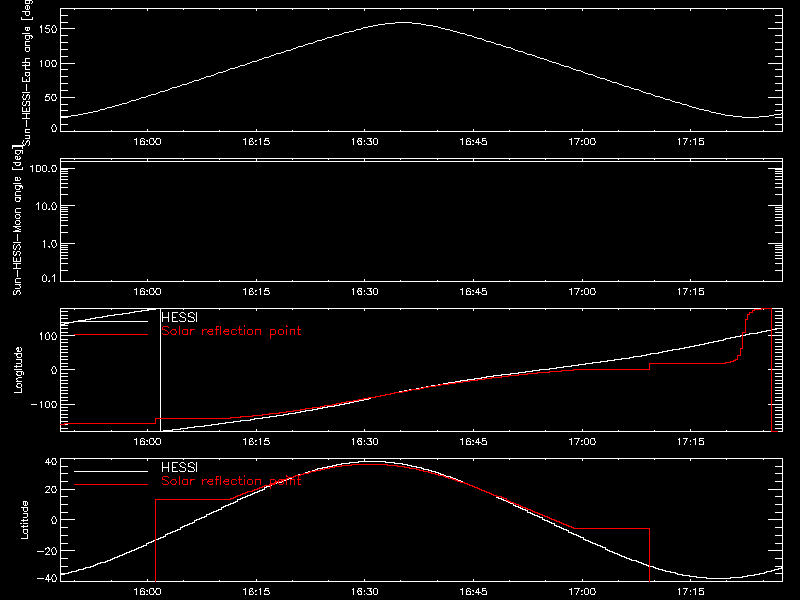
Task: Click the 100 tick on Earth angle axis
Action: pos(48,64)
